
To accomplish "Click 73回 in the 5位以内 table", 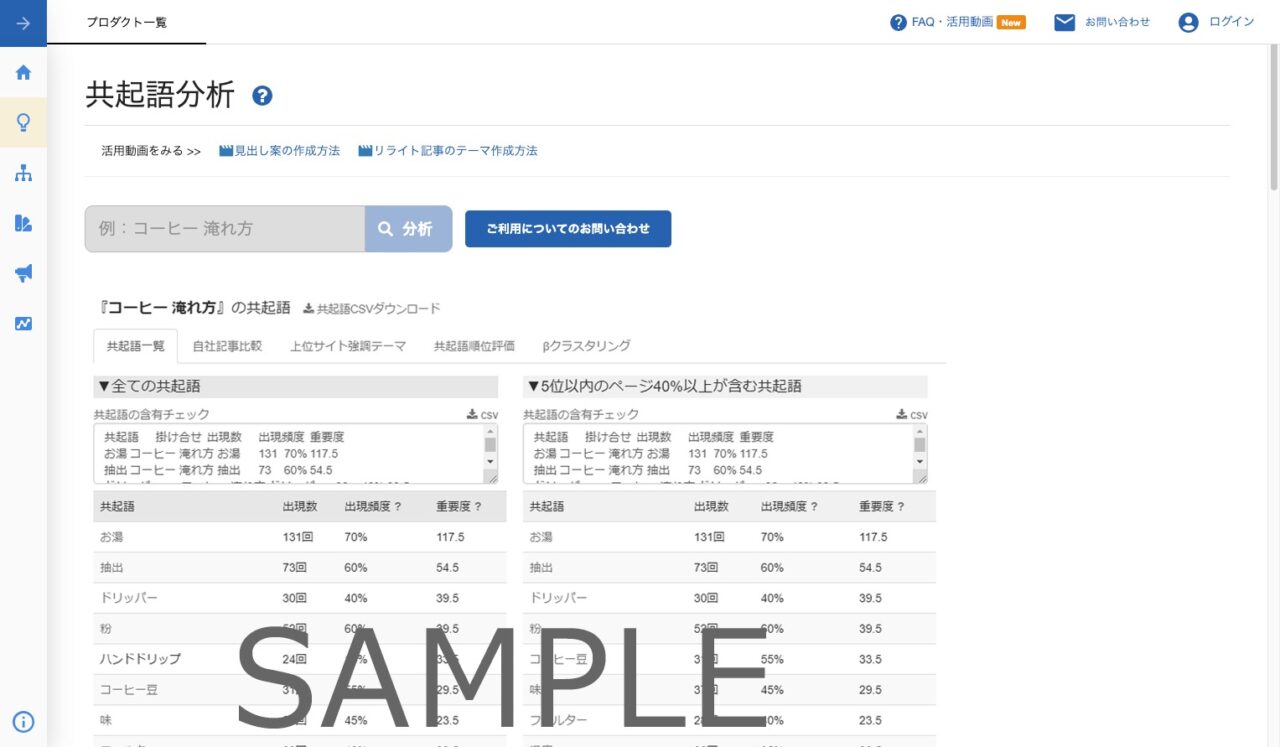I will [x=706, y=568].
